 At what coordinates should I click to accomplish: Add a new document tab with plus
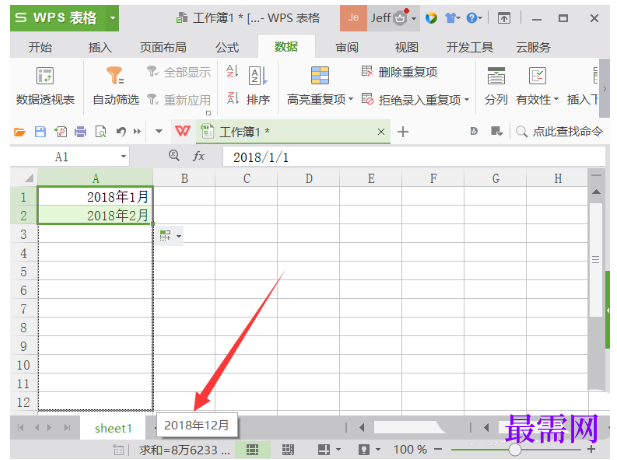pyautogui.click(x=403, y=131)
